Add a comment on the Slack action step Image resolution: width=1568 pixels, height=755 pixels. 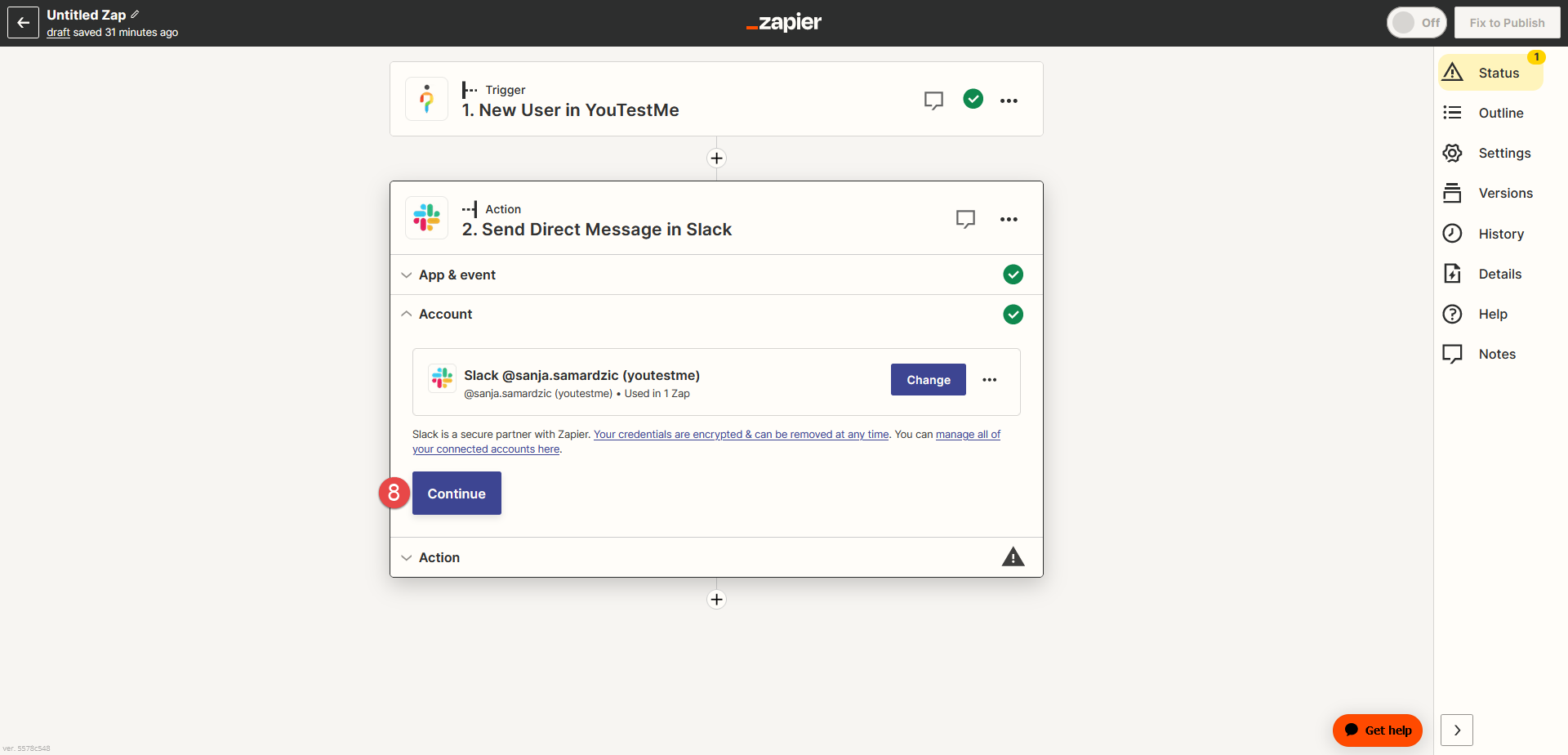[965, 219]
